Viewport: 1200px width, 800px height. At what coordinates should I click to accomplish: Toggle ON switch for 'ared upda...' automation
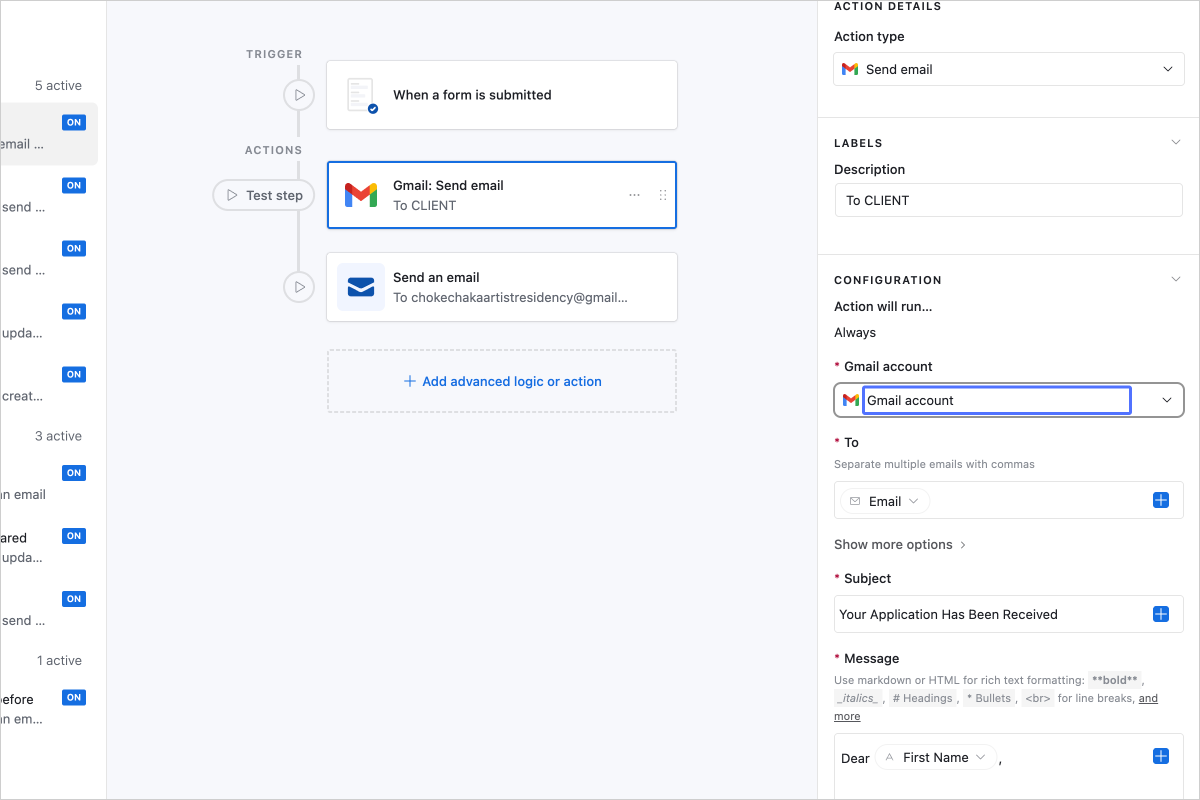74,536
